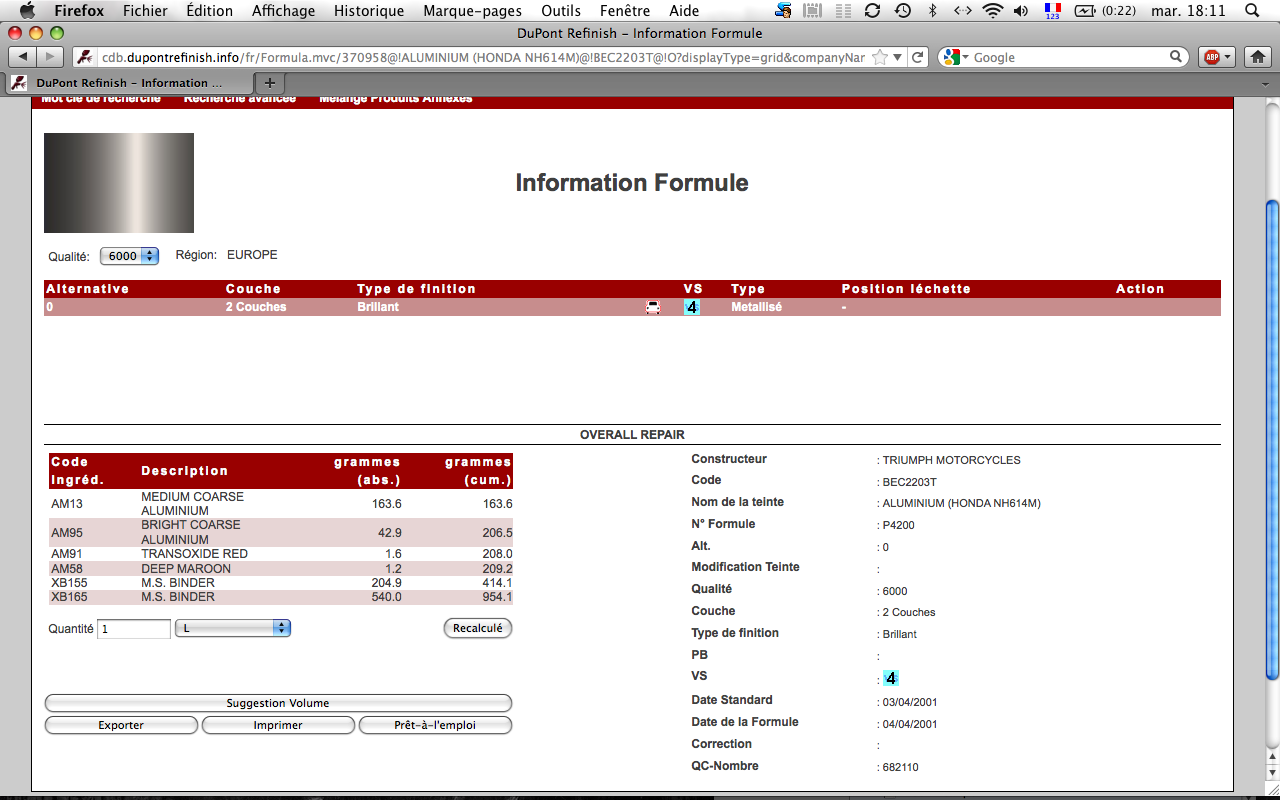Image resolution: width=1280 pixels, height=800 pixels.
Task: Click the Exporter button
Action: click(x=121, y=725)
